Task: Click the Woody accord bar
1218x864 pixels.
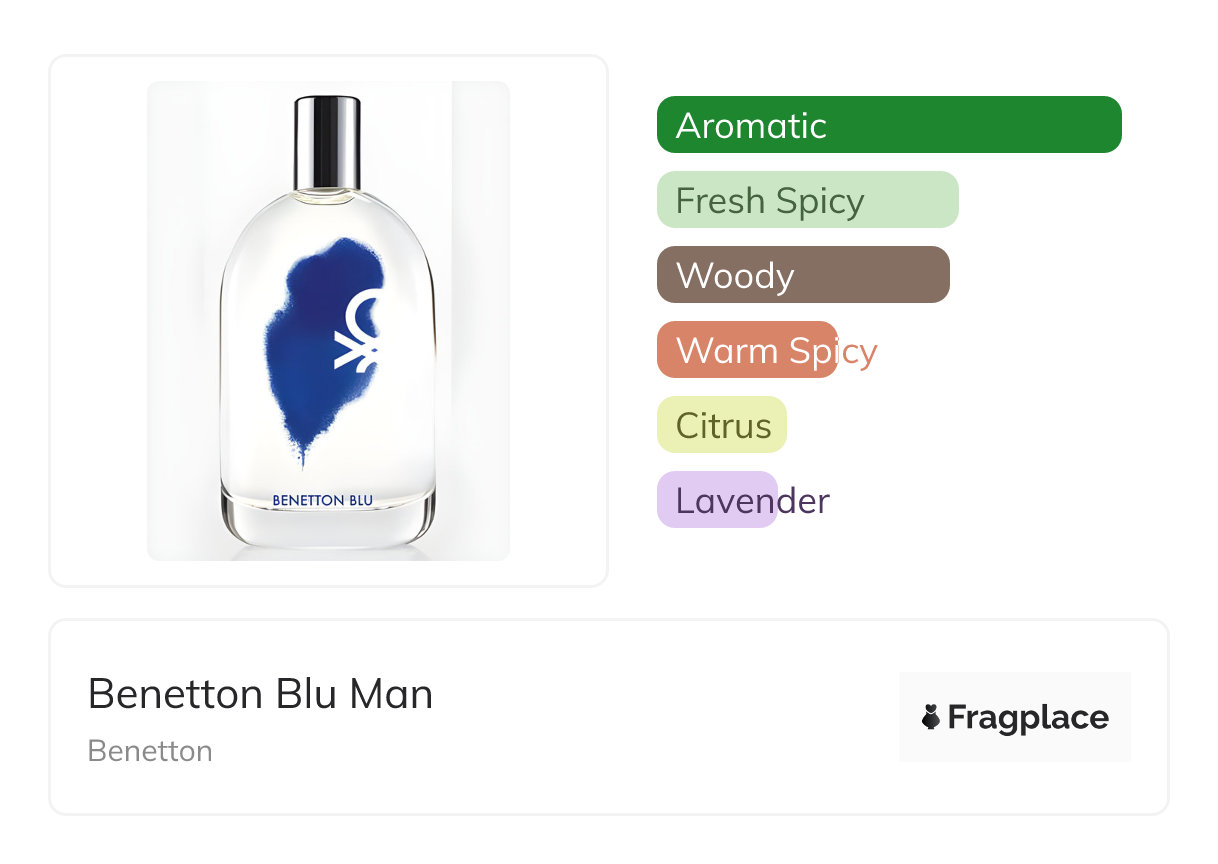Action: (803, 275)
